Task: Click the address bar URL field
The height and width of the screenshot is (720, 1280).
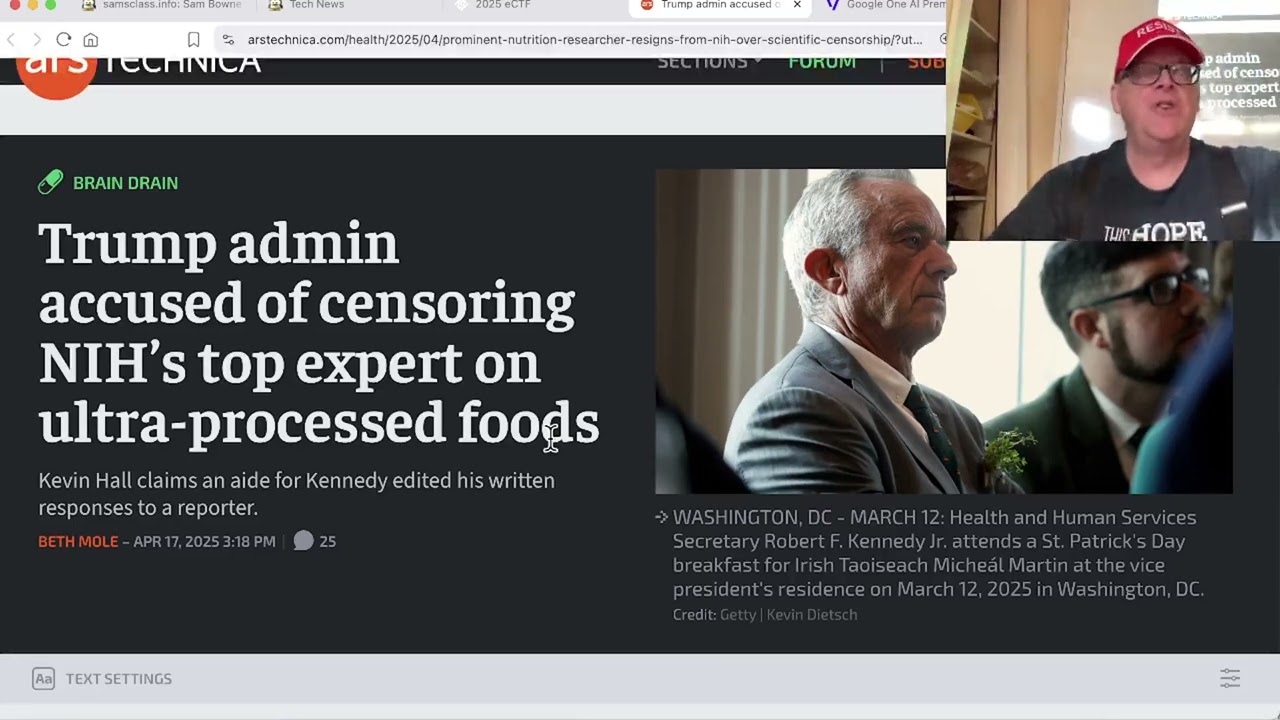Action: pos(585,39)
